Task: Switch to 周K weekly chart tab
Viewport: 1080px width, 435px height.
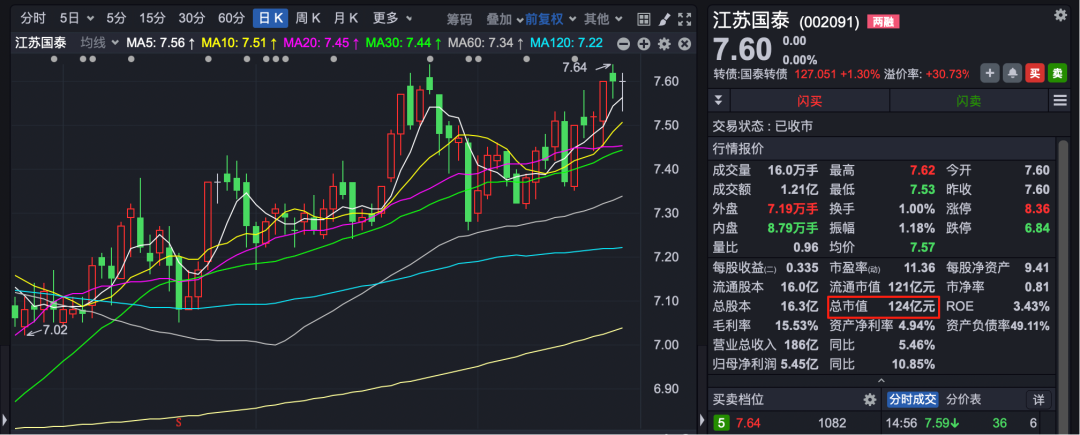Action: (x=307, y=18)
